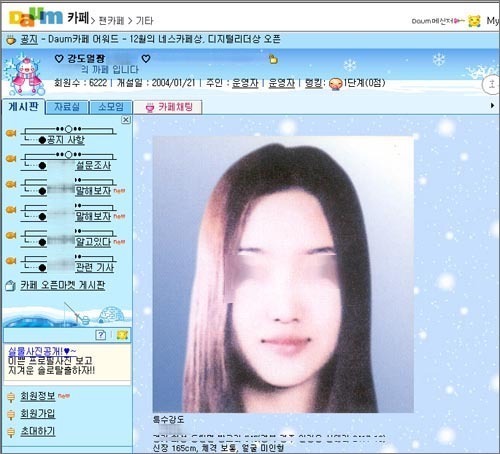This screenshot has height=454, width=500.
Task: Click the fish icon beside 알고있다
Action: (11, 235)
